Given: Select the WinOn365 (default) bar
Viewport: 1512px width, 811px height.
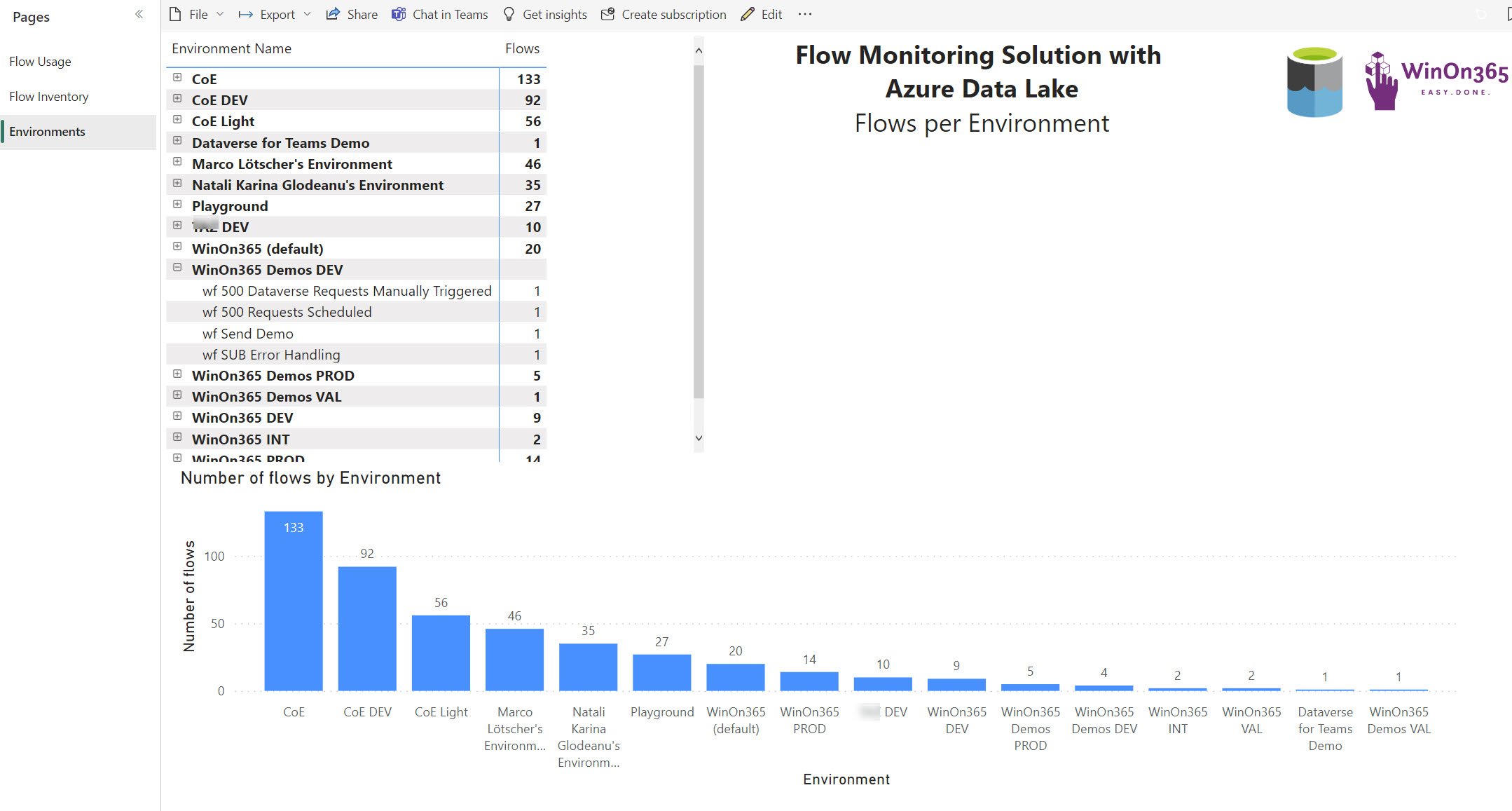Looking at the screenshot, I should [x=735, y=677].
